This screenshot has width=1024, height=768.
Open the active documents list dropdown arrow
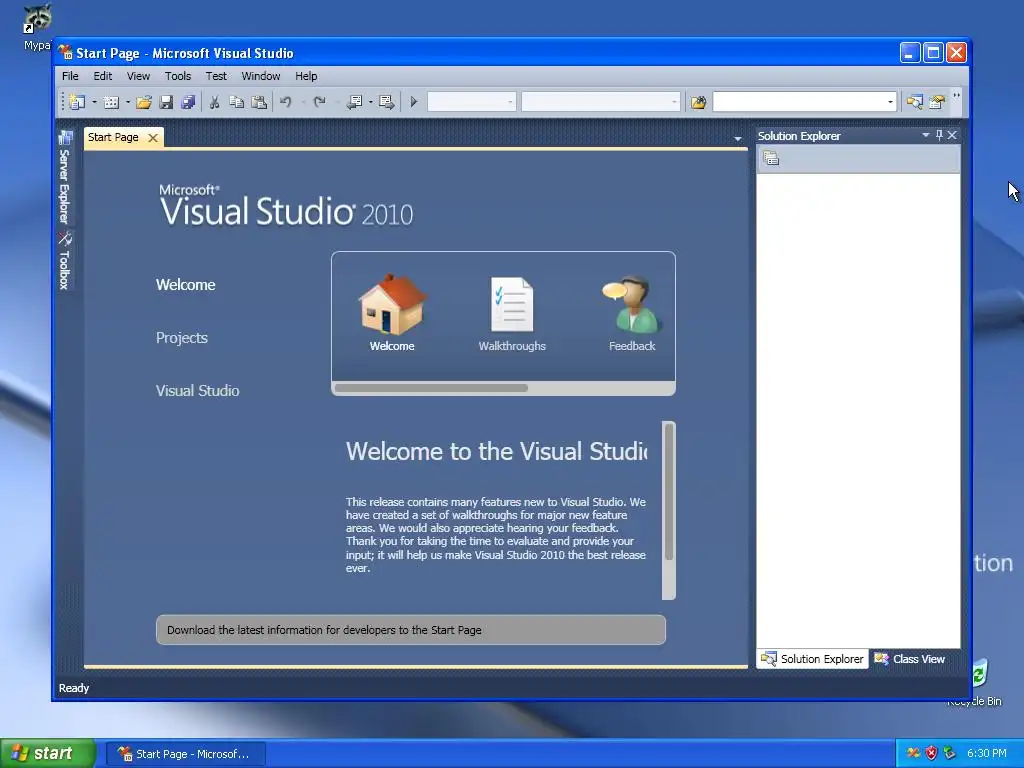[x=738, y=138]
